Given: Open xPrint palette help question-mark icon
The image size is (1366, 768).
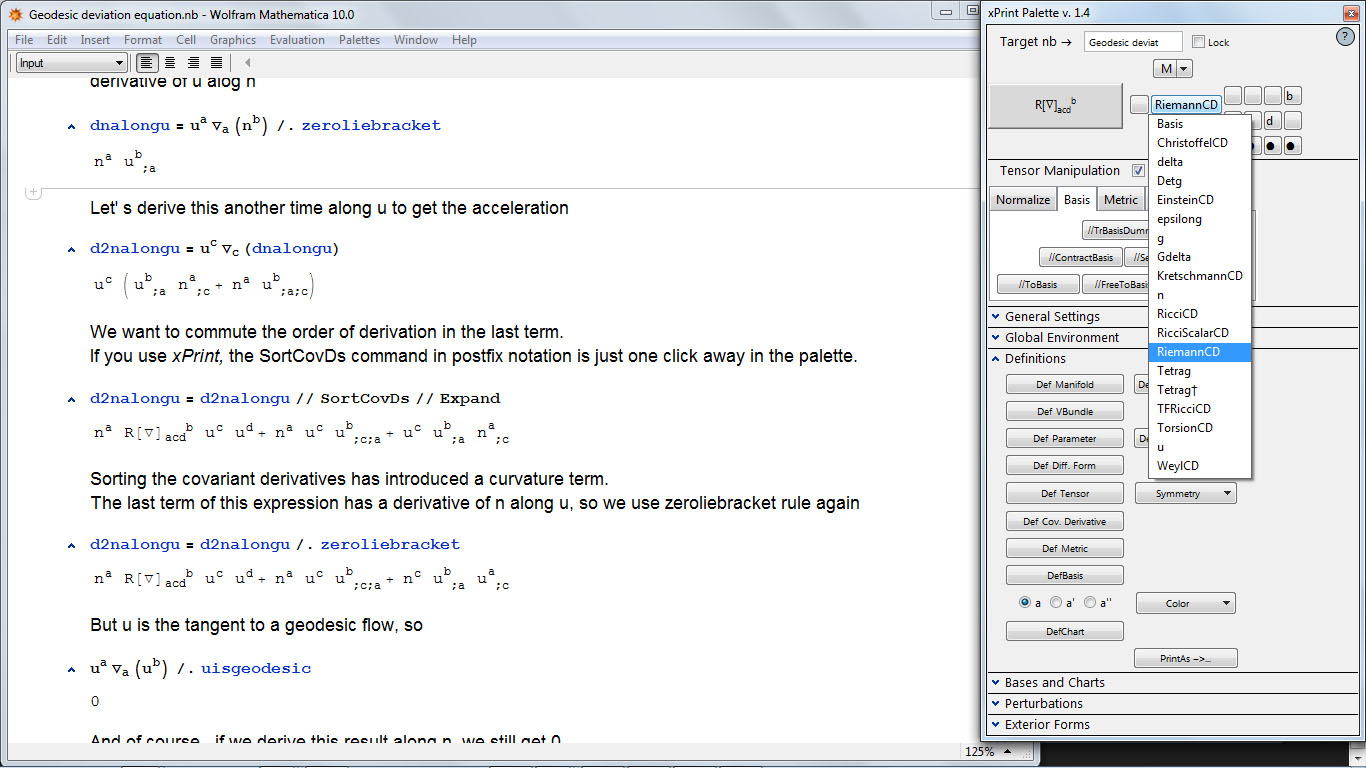Looking at the screenshot, I should coord(1345,37).
